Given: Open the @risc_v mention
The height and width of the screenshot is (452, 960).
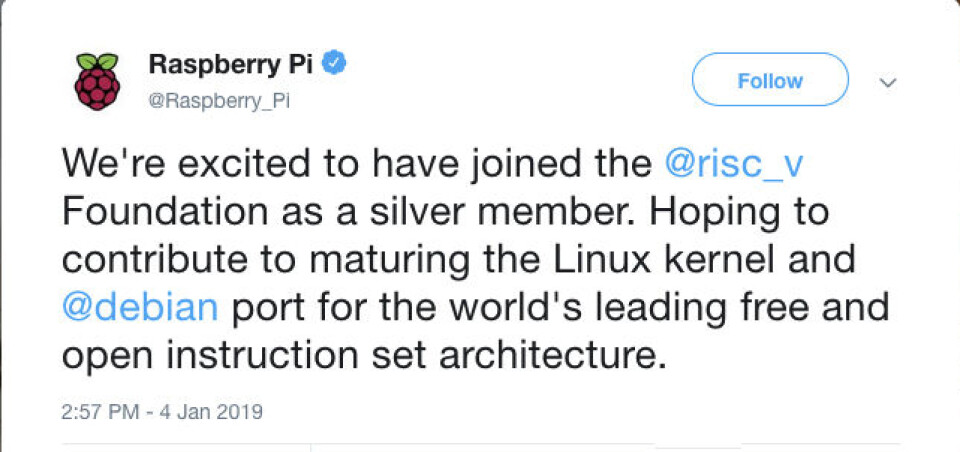Looking at the screenshot, I should pos(733,164).
